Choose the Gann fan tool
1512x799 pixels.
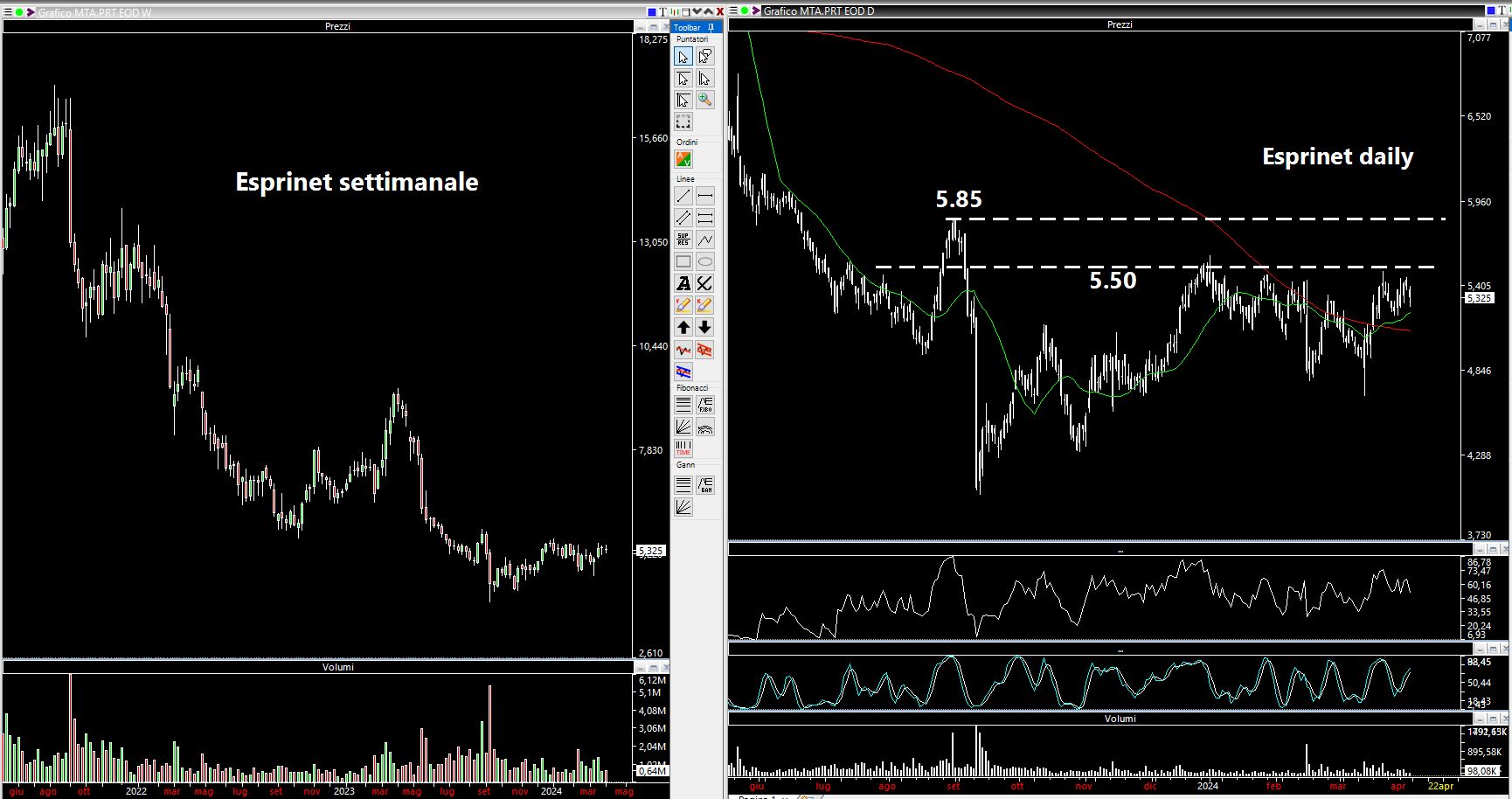[x=683, y=506]
